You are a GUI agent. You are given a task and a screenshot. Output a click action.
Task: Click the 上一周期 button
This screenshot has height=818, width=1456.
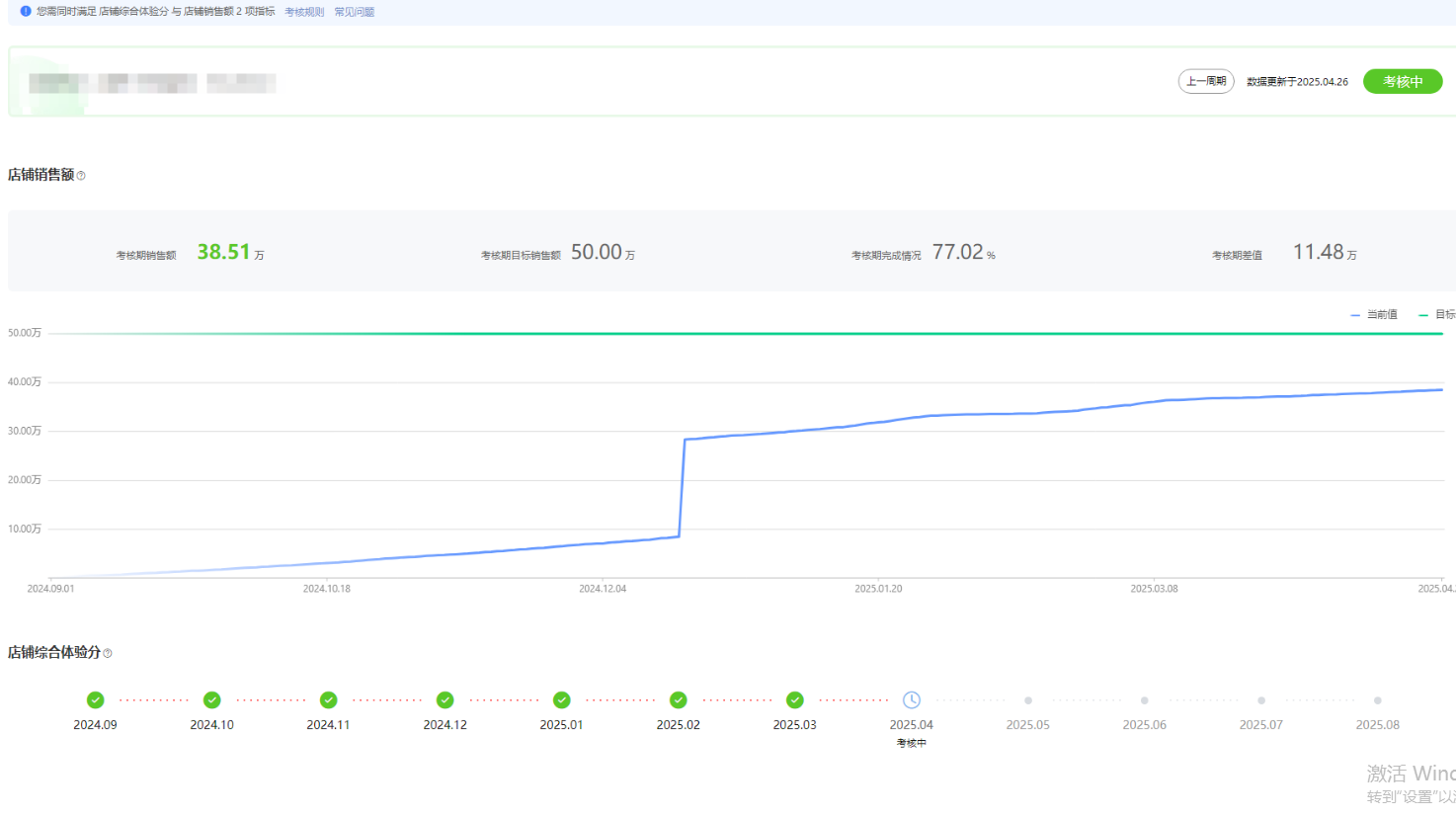pyautogui.click(x=1205, y=81)
